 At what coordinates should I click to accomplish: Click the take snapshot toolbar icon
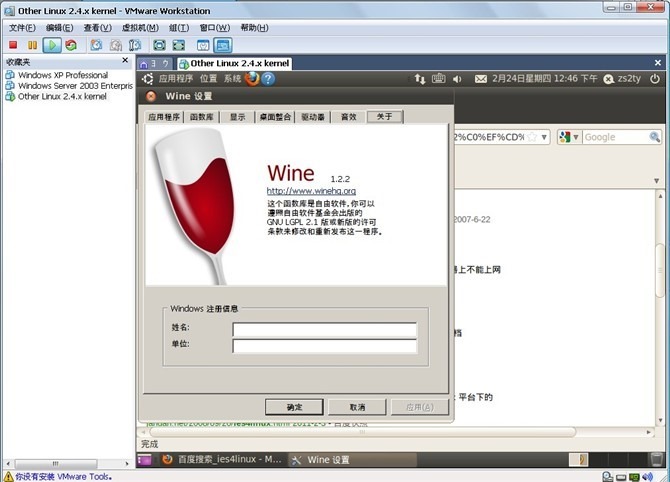[x=97, y=45]
